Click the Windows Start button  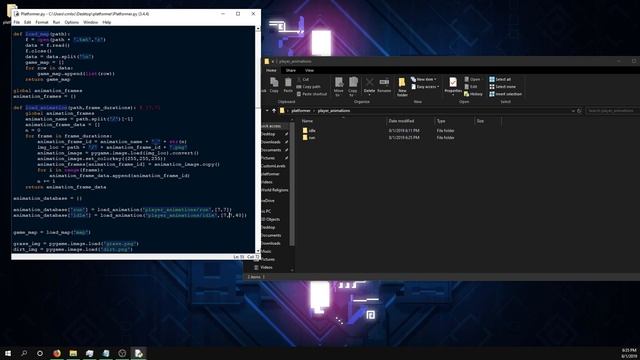click(8, 353)
